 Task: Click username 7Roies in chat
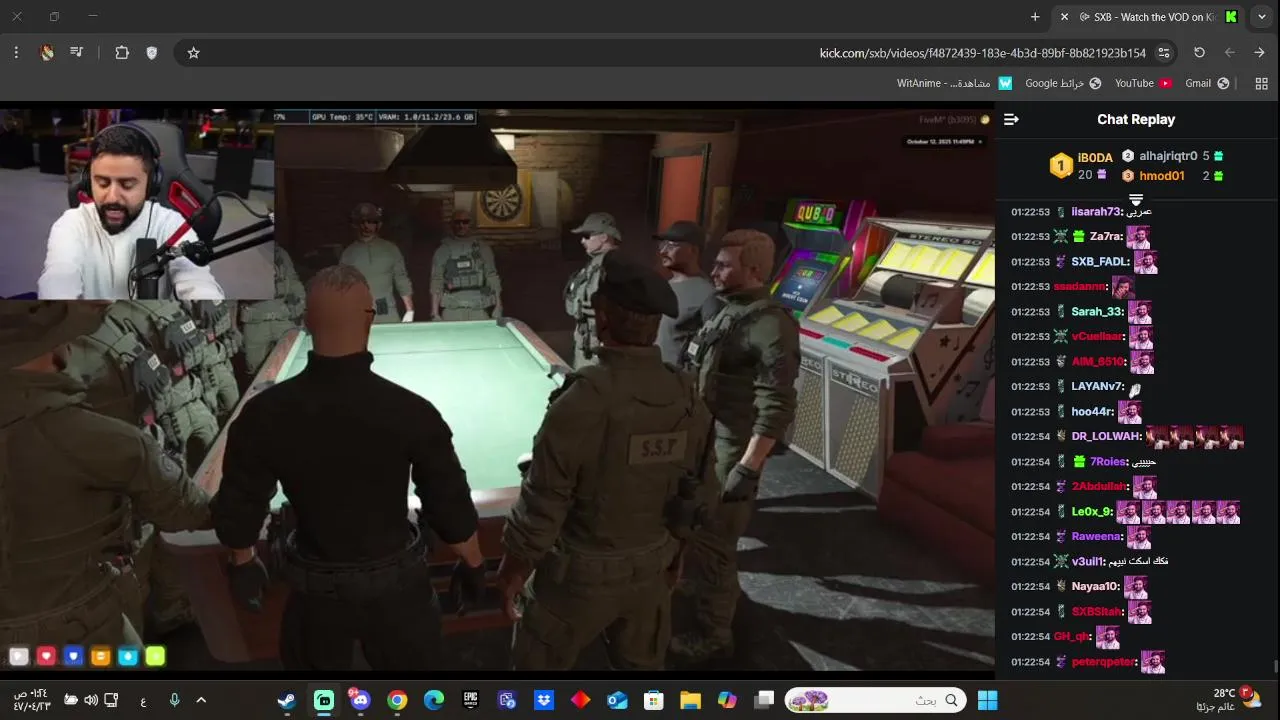(1108, 462)
